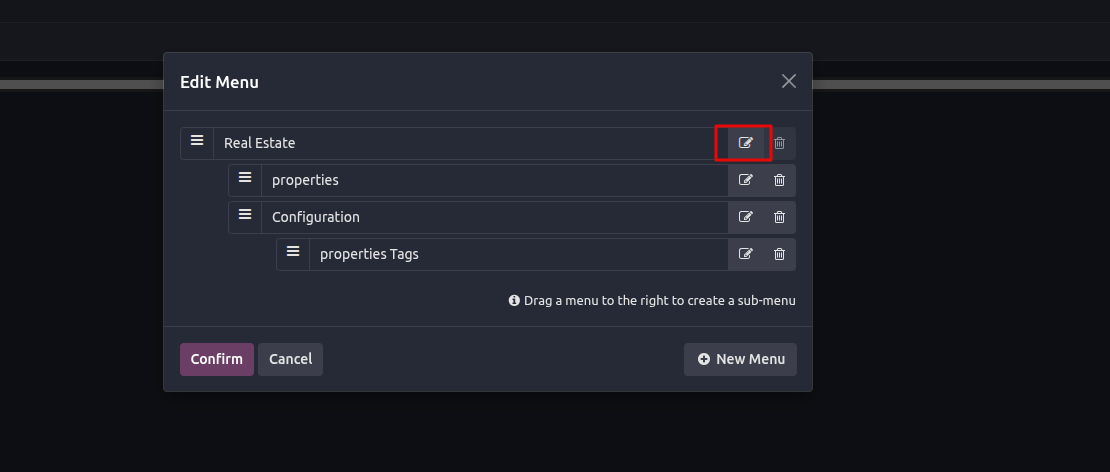Click the drag handle beside properties Tags
Image resolution: width=1110 pixels, height=472 pixels.
293,252
